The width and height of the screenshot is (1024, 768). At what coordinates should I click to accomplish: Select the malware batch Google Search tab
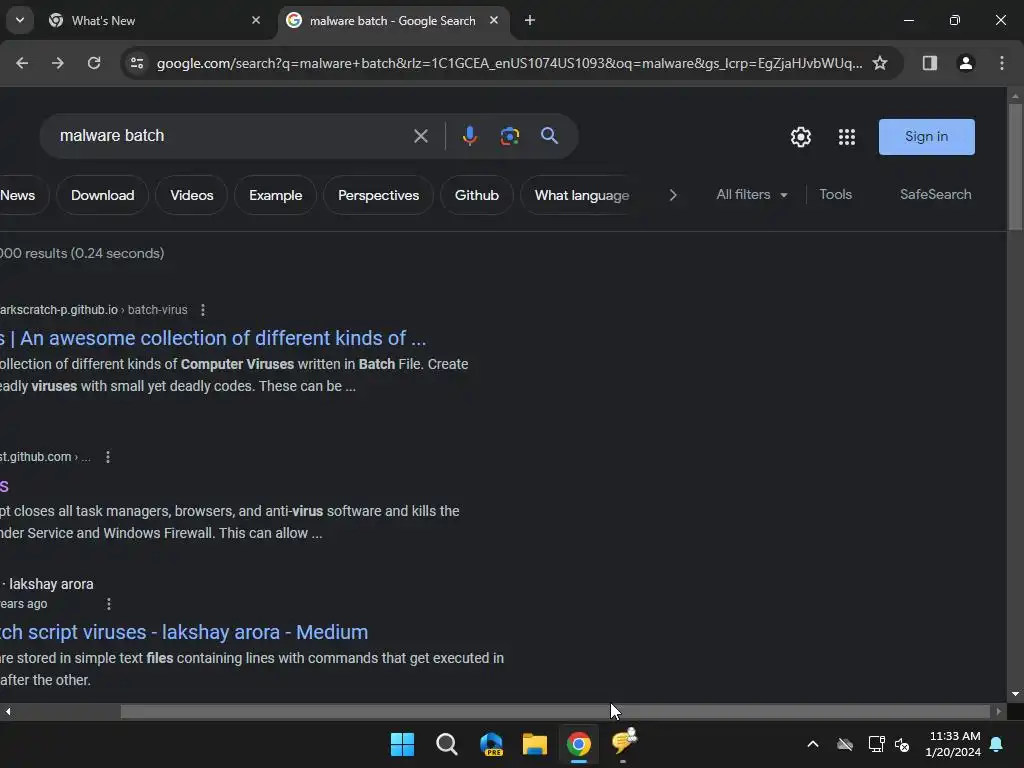click(392, 21)
